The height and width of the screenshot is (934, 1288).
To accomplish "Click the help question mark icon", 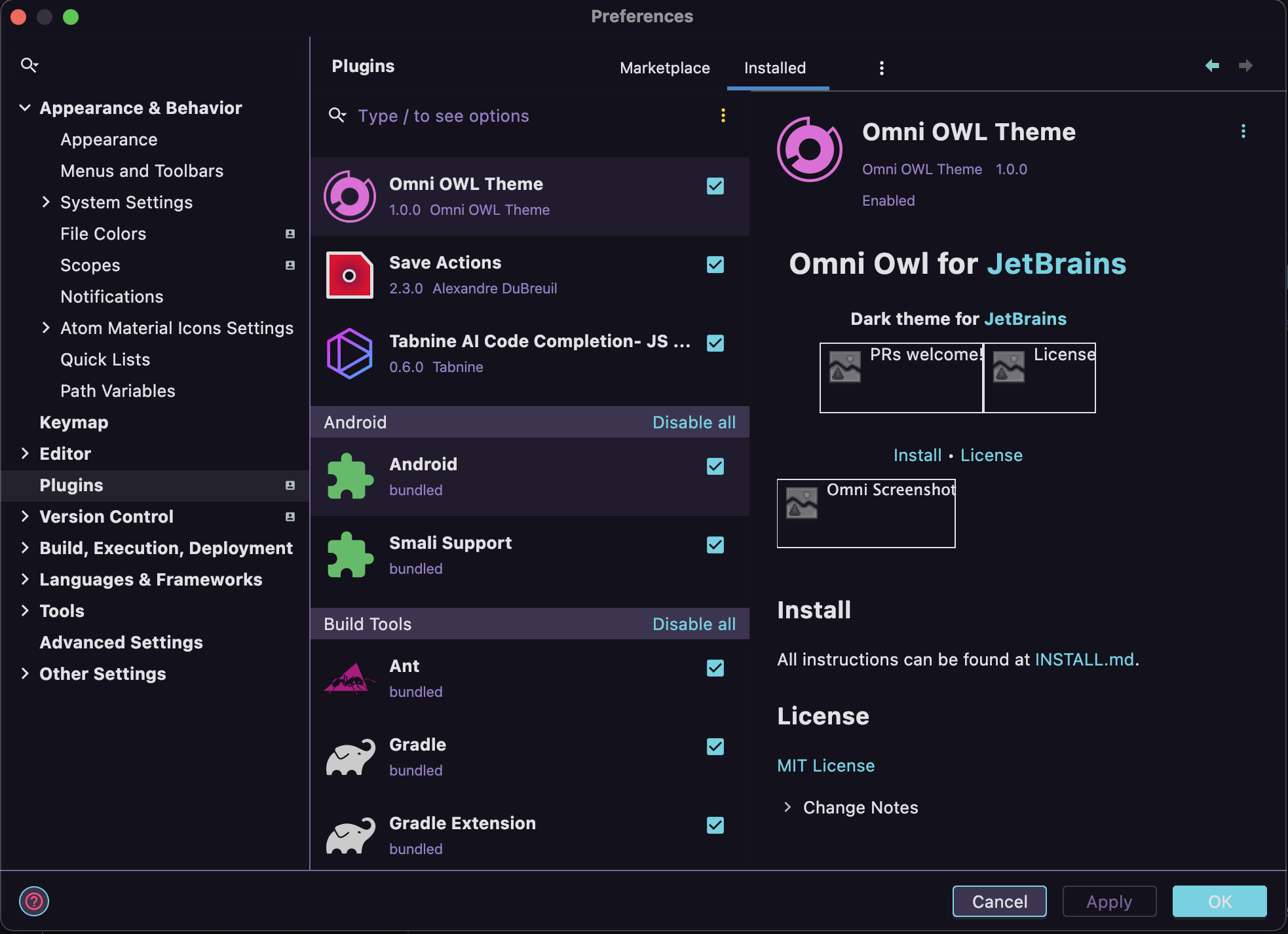I will [x=34, y=901].
